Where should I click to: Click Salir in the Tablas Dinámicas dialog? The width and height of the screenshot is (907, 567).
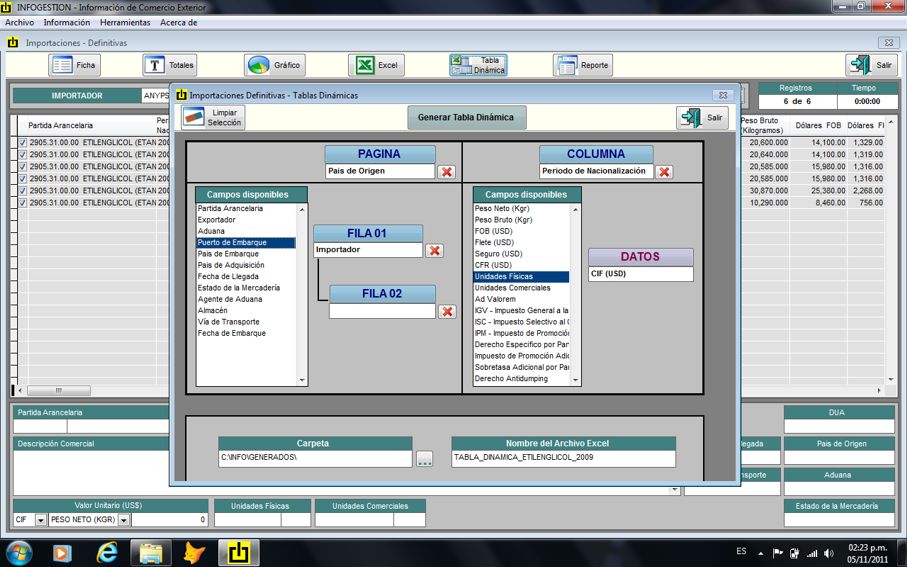[702, 117]
